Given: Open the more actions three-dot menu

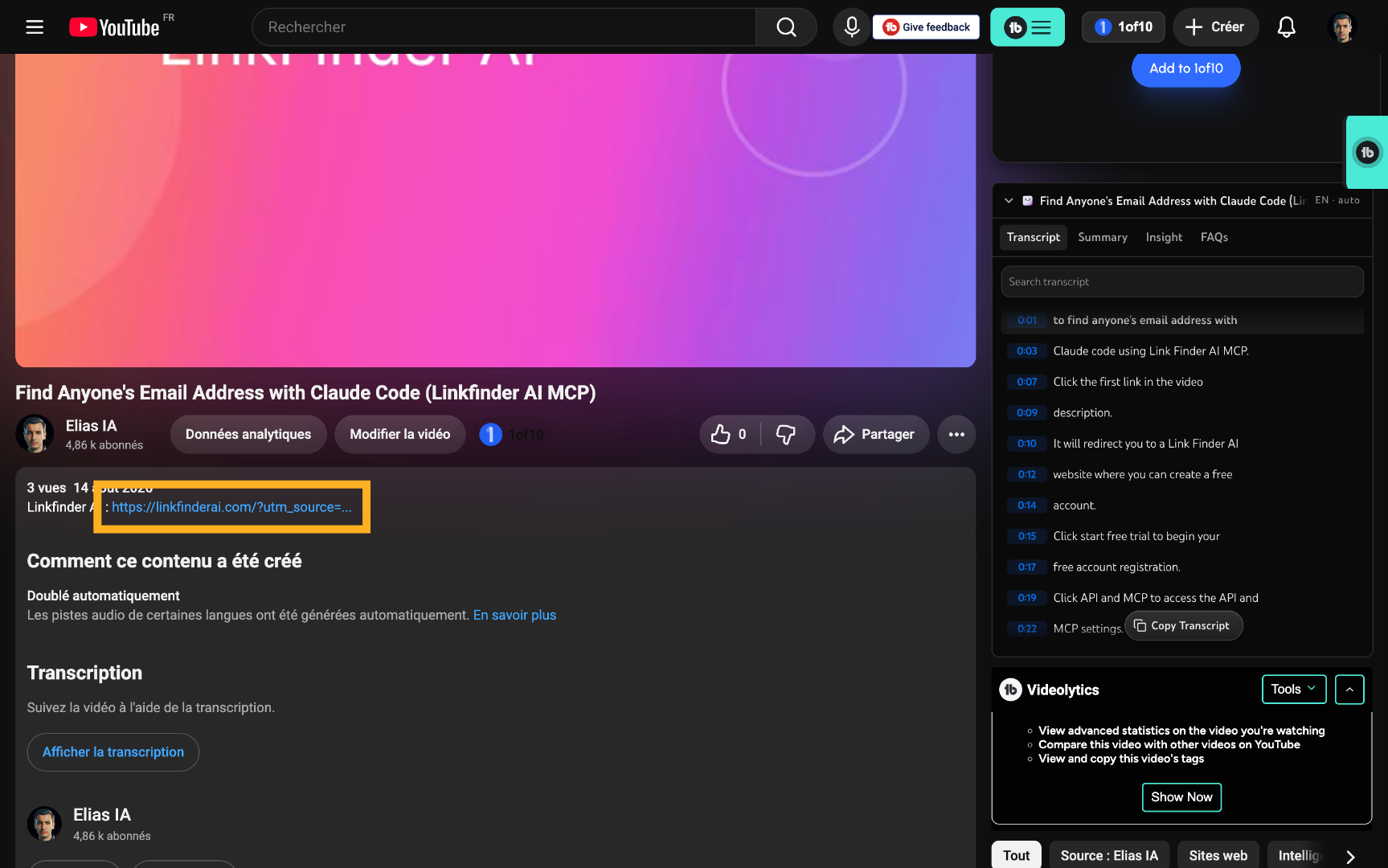Looking at the screenshot, I should click(956, 435).
